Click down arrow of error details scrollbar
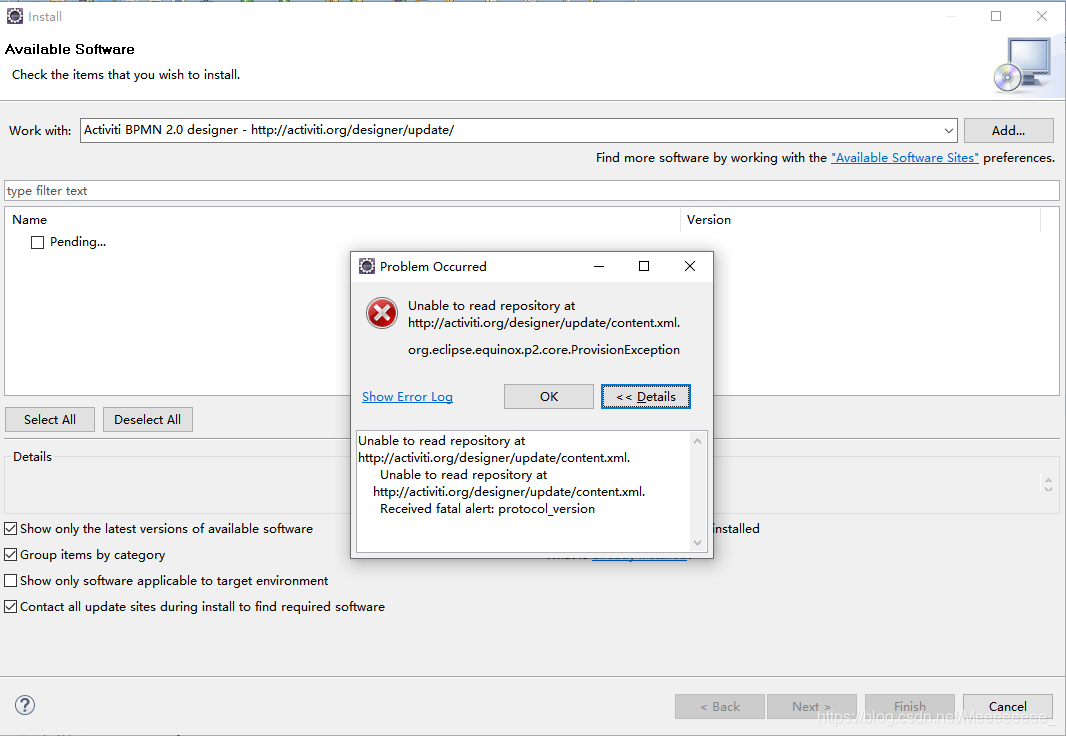 [698, 542]
